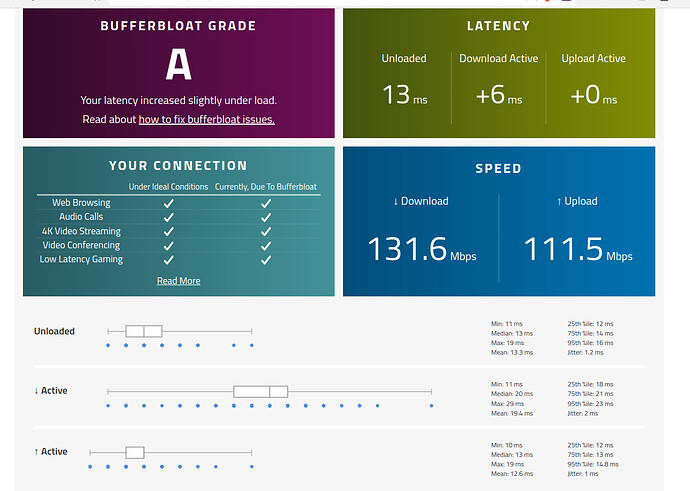Click the Audio Calls bufferbloat column checkmark
Viewport: 690px width, 491px height.
[x=266, y=217]
